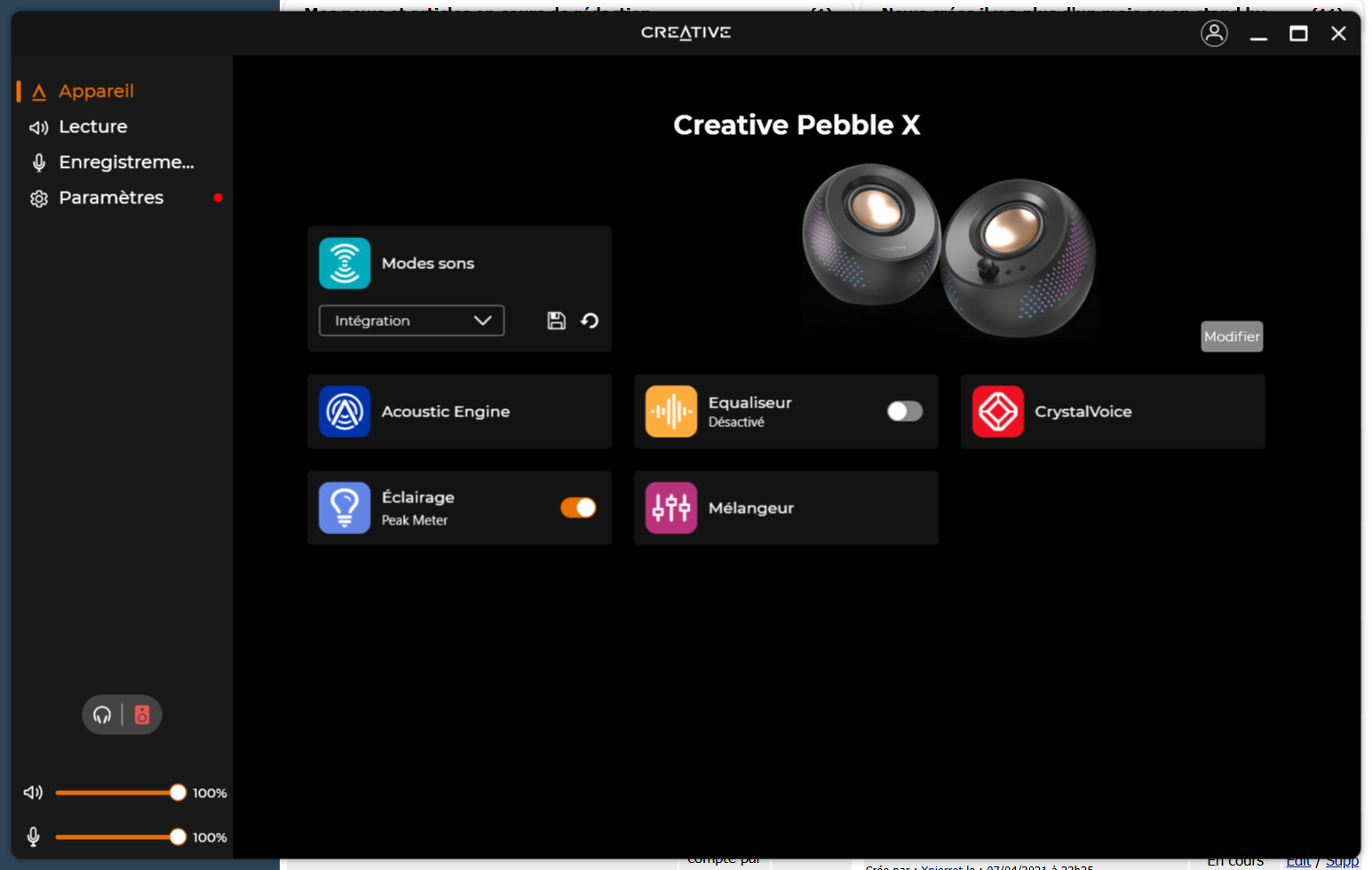Open the CrystalVoice panel
The image size is (1372, 870).
pyautogui.click(x=1113, y=411)
